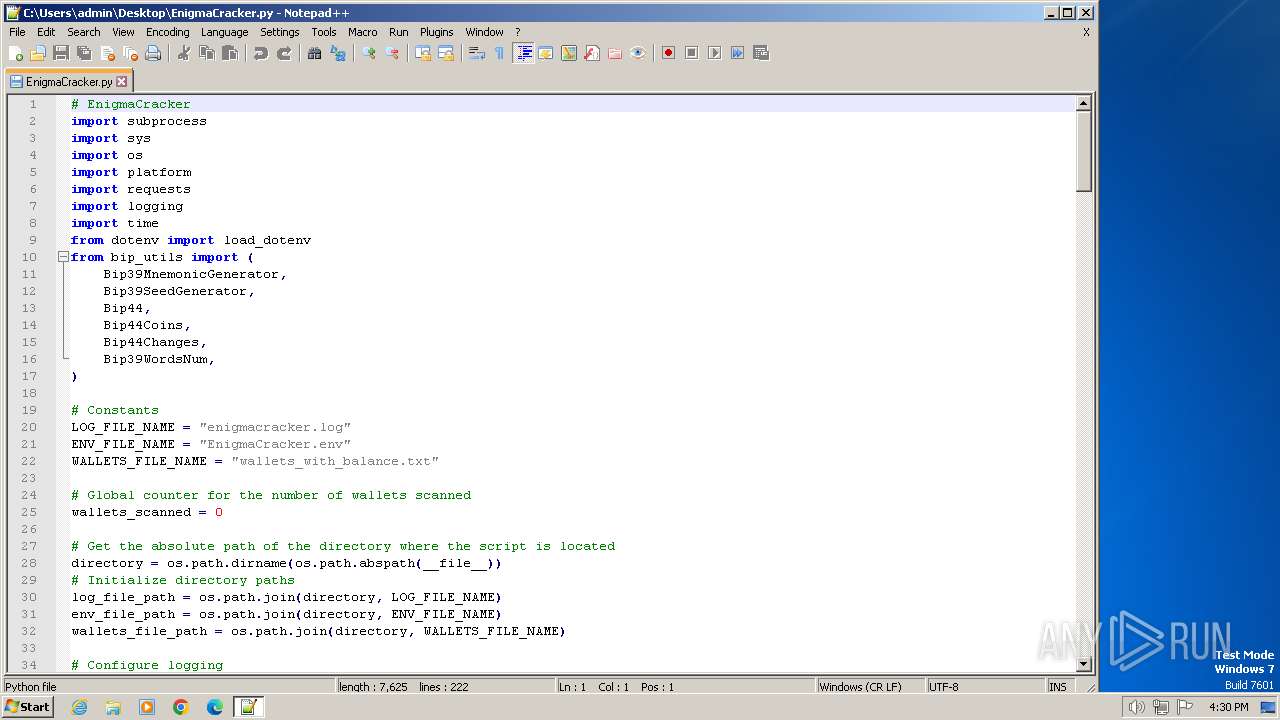Save current recorded macro icon
Viewport: 1280px width, 720px height.
(760, 53)
